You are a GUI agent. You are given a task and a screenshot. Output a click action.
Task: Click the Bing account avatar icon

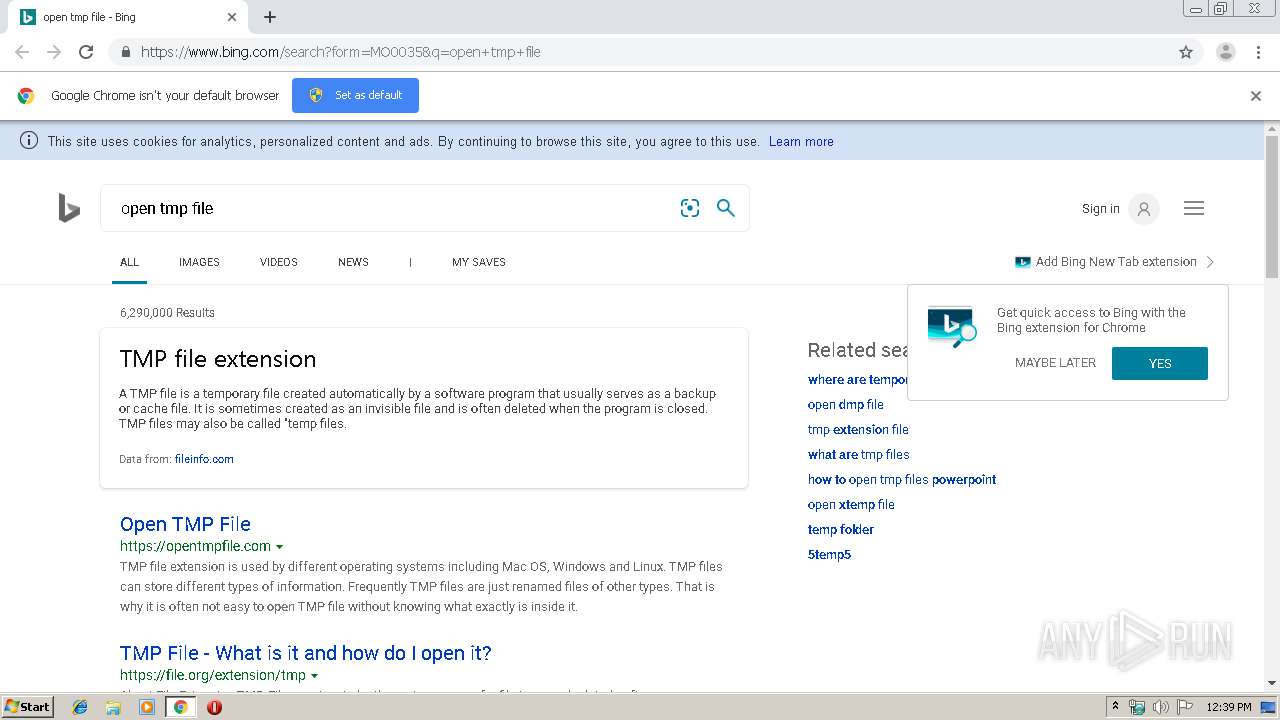pos(1143,208)
